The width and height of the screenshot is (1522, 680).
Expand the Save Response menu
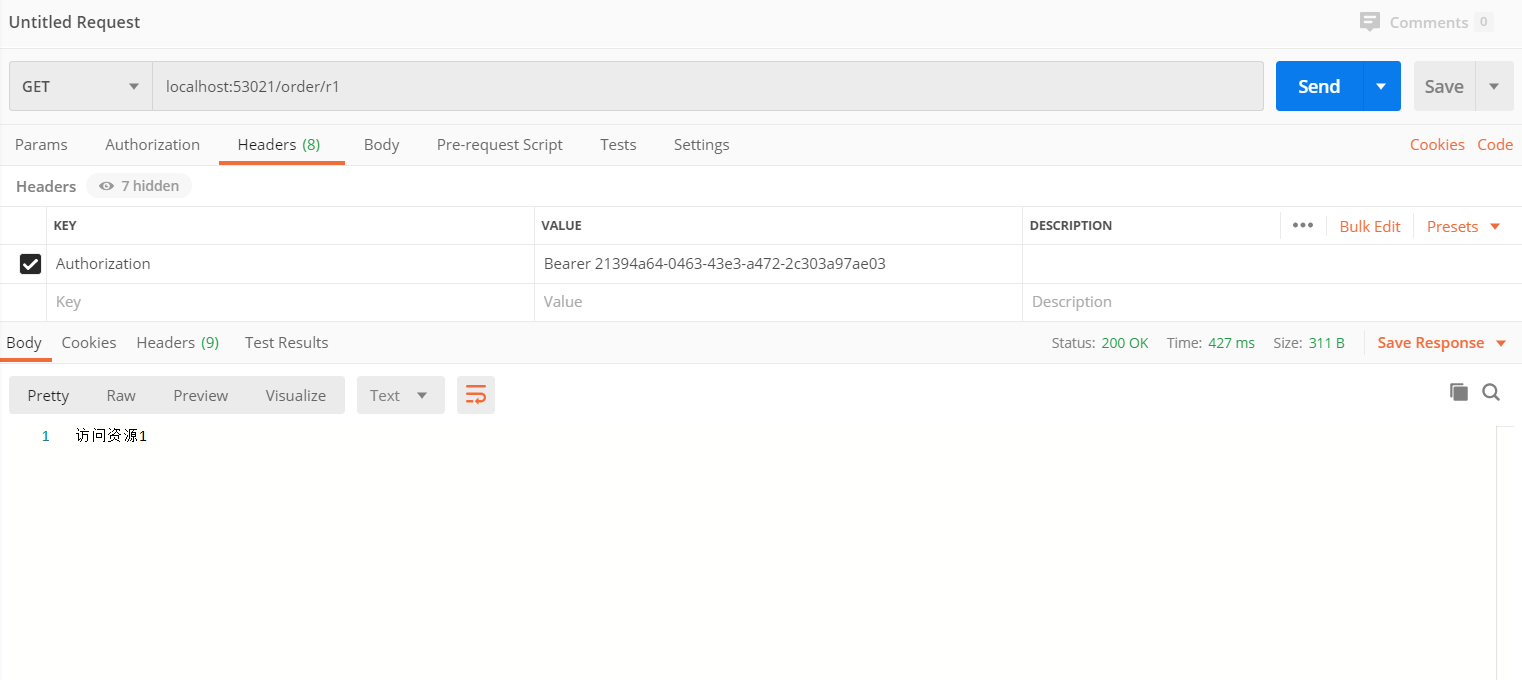(x=1441, y=343)
